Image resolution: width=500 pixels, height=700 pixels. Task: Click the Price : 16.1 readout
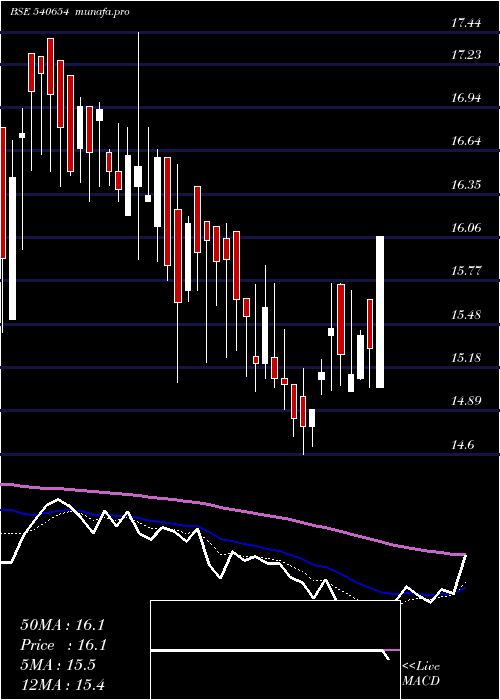pos(62,645)
